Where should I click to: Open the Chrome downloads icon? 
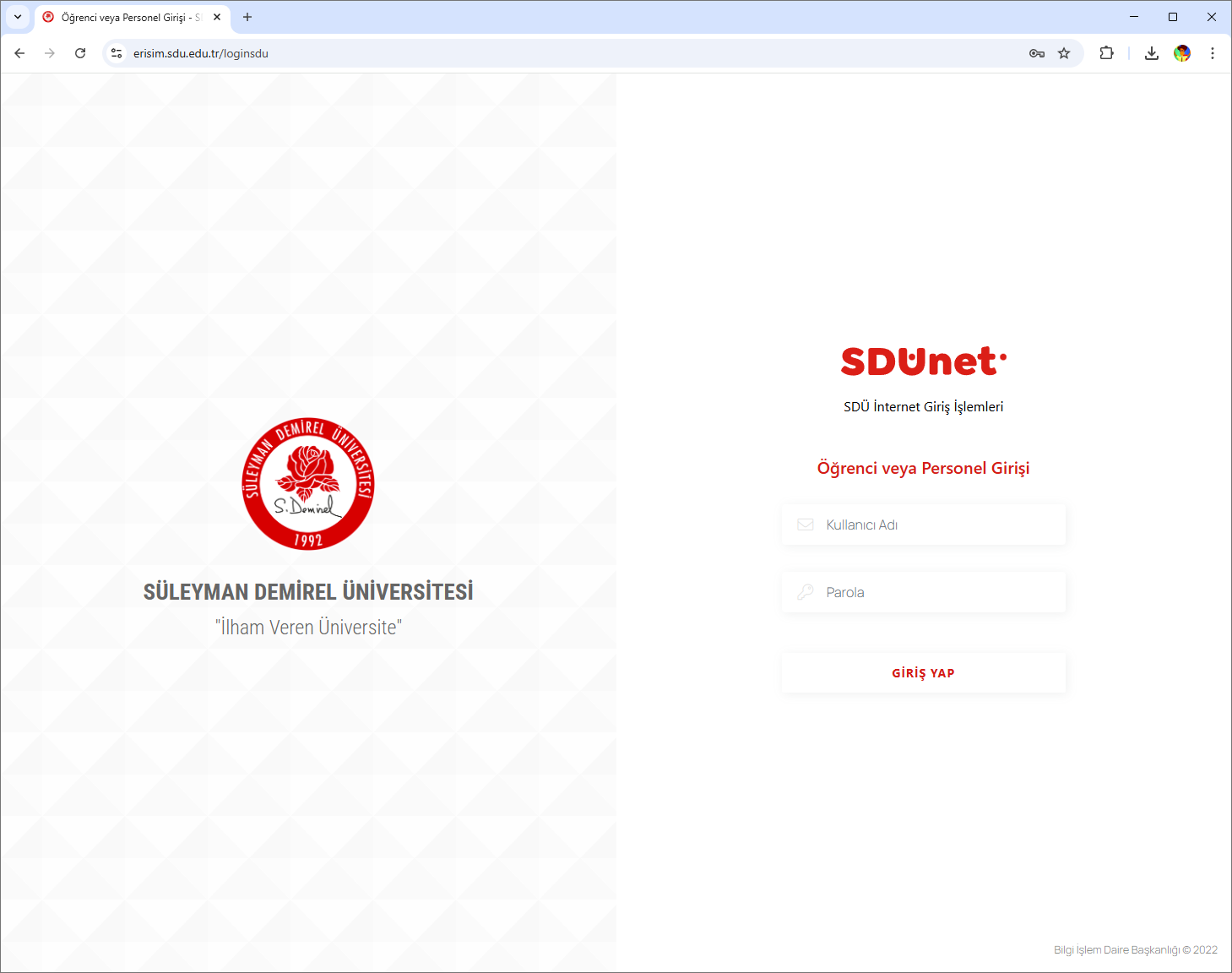[1152, 53]
